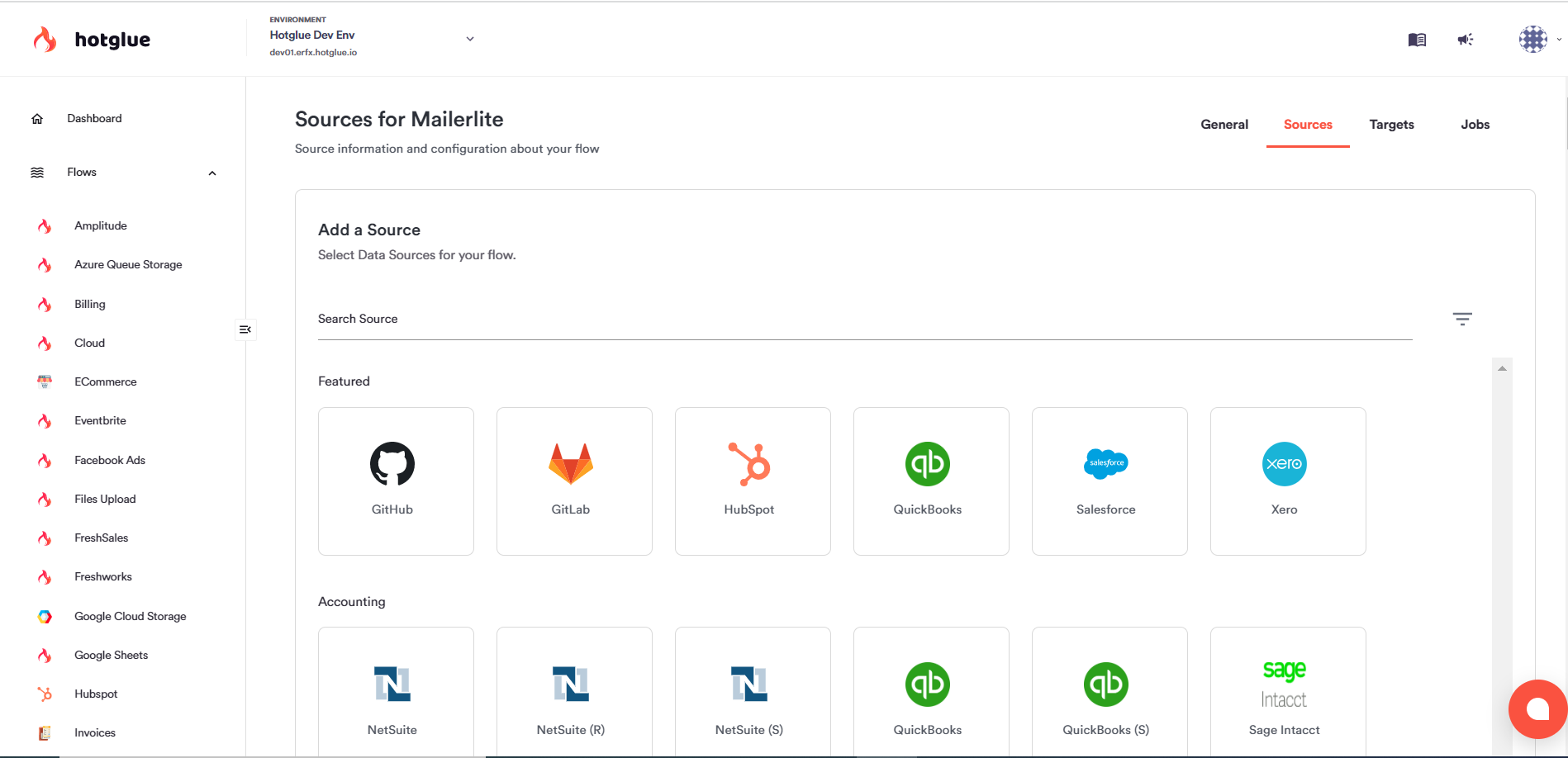Select the Sage Intacct source
The height and width of the screenshot is (758, 1568).
pyautogui.click(x=1288, y=692)
